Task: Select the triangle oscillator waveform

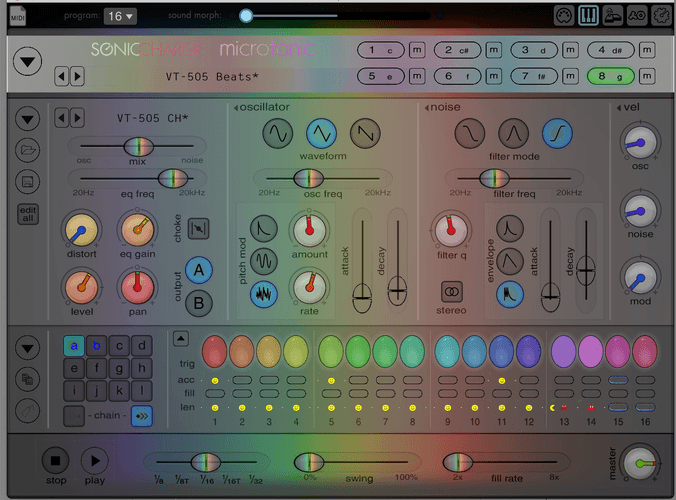Action: coord(321,134)
